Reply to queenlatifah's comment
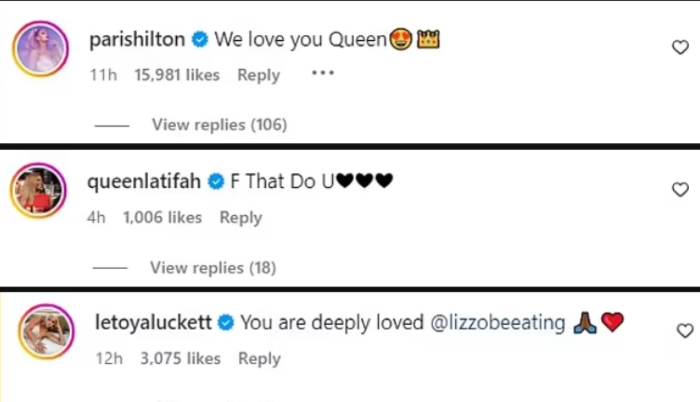 (241, 217)
